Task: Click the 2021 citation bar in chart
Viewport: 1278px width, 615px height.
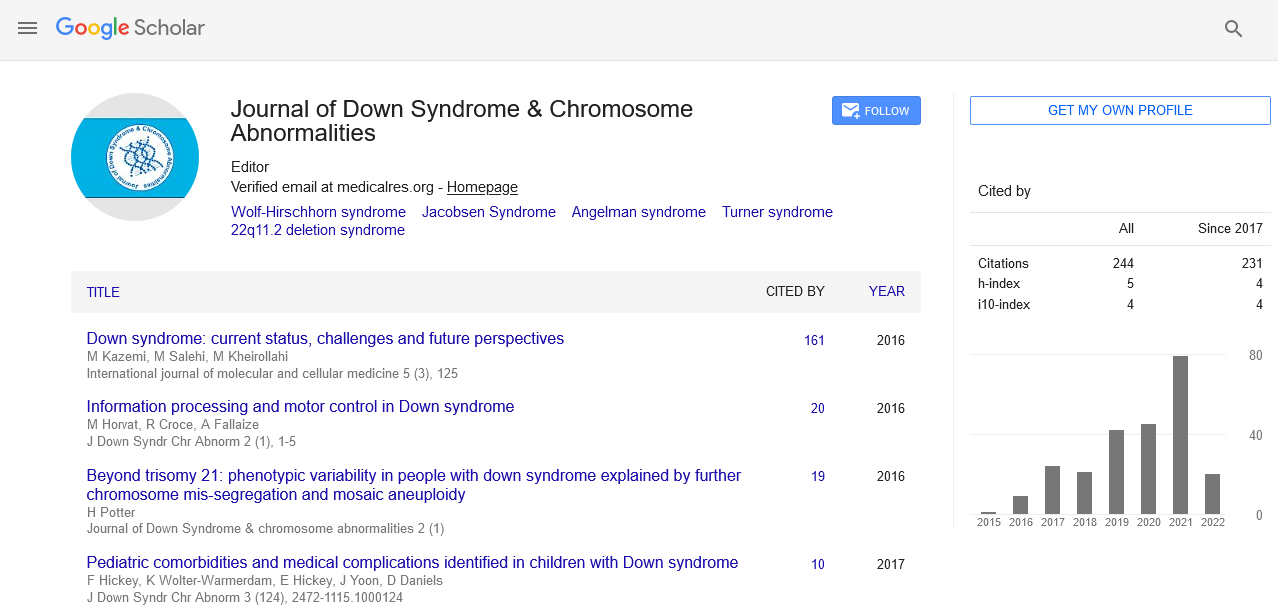Action: [x=1180, y=435]
